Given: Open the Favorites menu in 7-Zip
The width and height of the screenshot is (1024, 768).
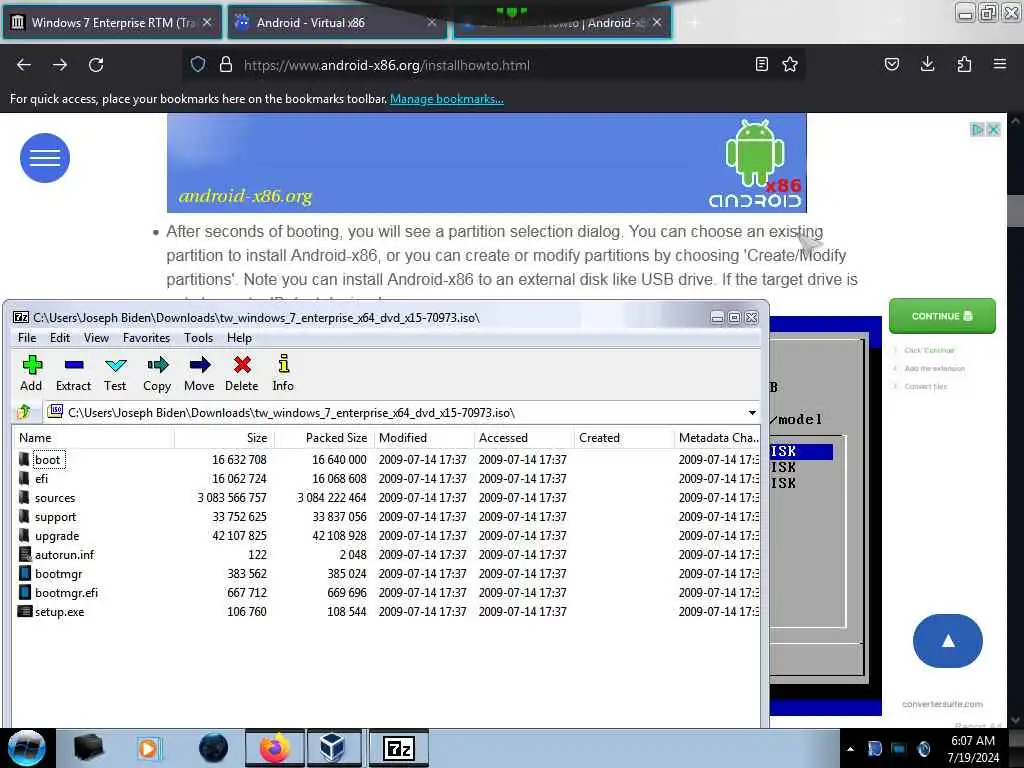Looking at the screenshot, I should (x=146, y=338).
